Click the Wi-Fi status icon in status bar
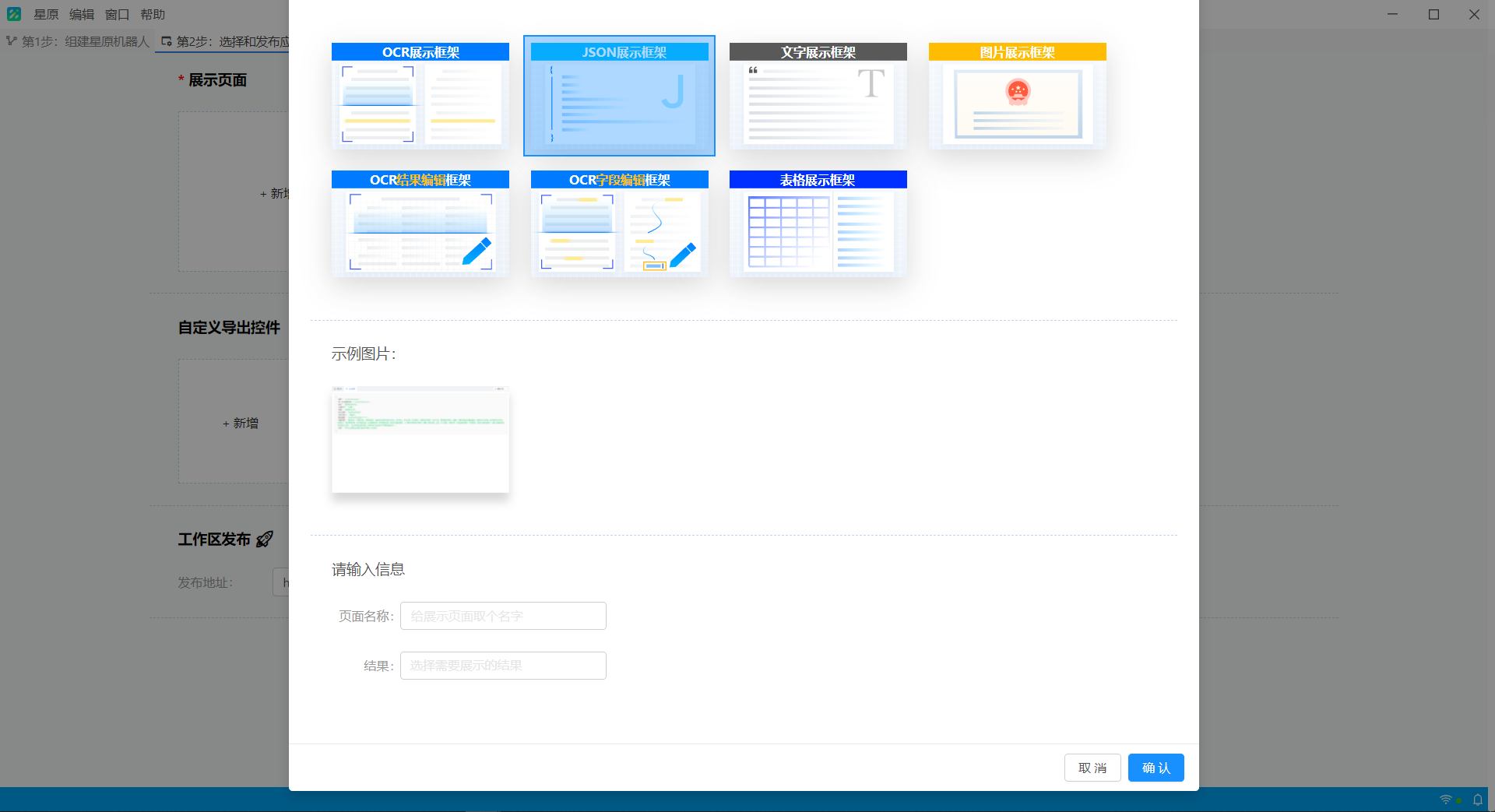 click(x=1446, y=800)
